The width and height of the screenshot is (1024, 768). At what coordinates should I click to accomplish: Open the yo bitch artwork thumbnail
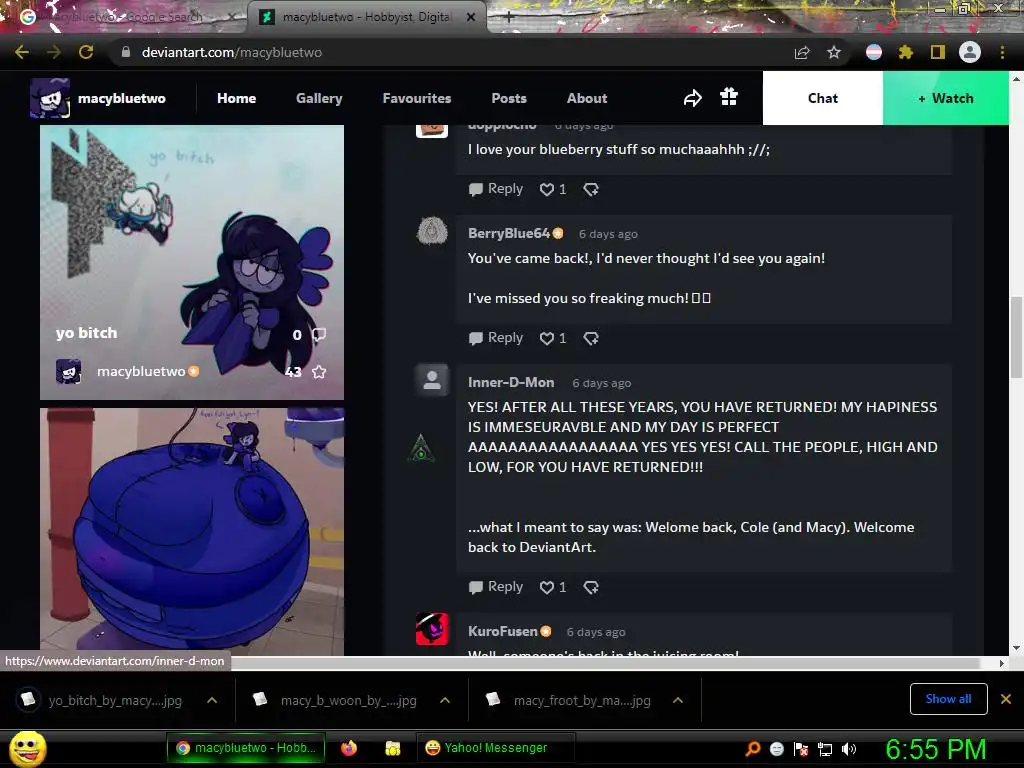tap(192, 263)
